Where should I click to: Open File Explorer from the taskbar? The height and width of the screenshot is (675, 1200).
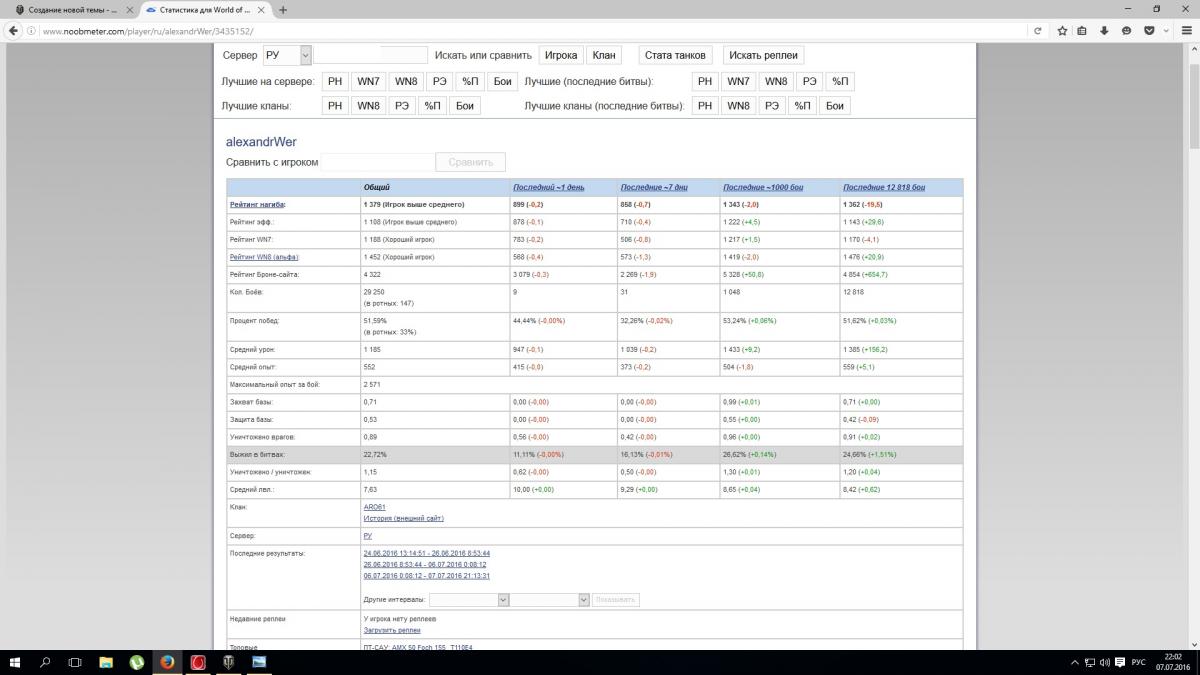[x=106, y=662]
